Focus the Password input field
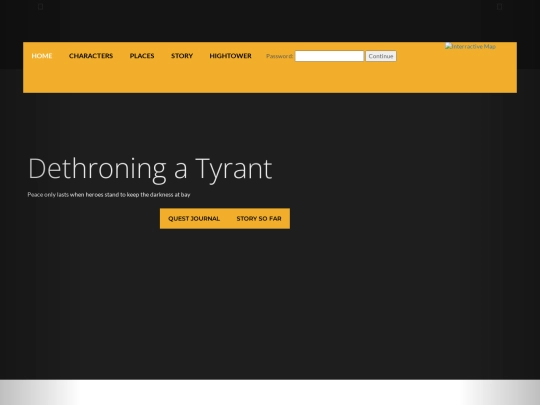Viewport: 540px width, 405px height. [329, 56]
